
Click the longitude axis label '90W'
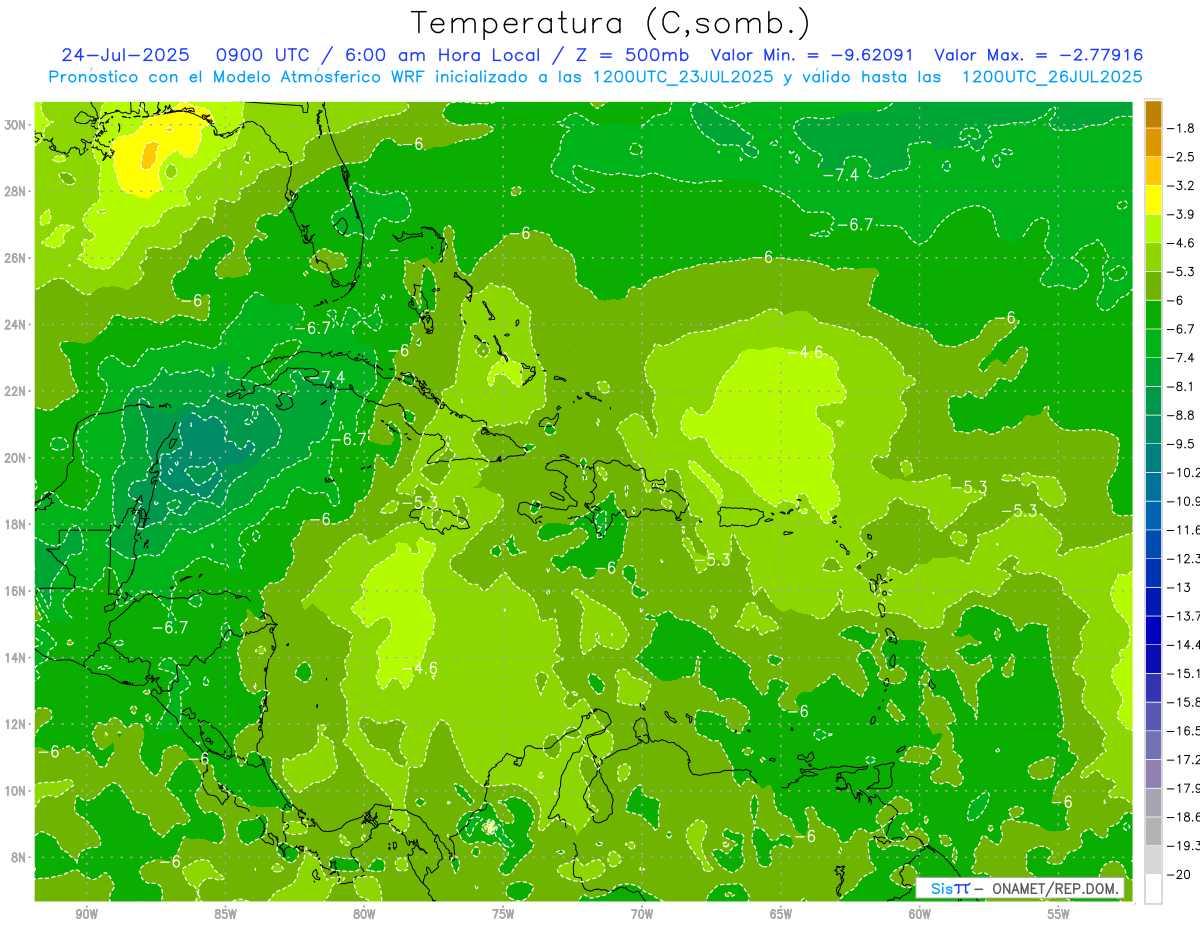86,915
